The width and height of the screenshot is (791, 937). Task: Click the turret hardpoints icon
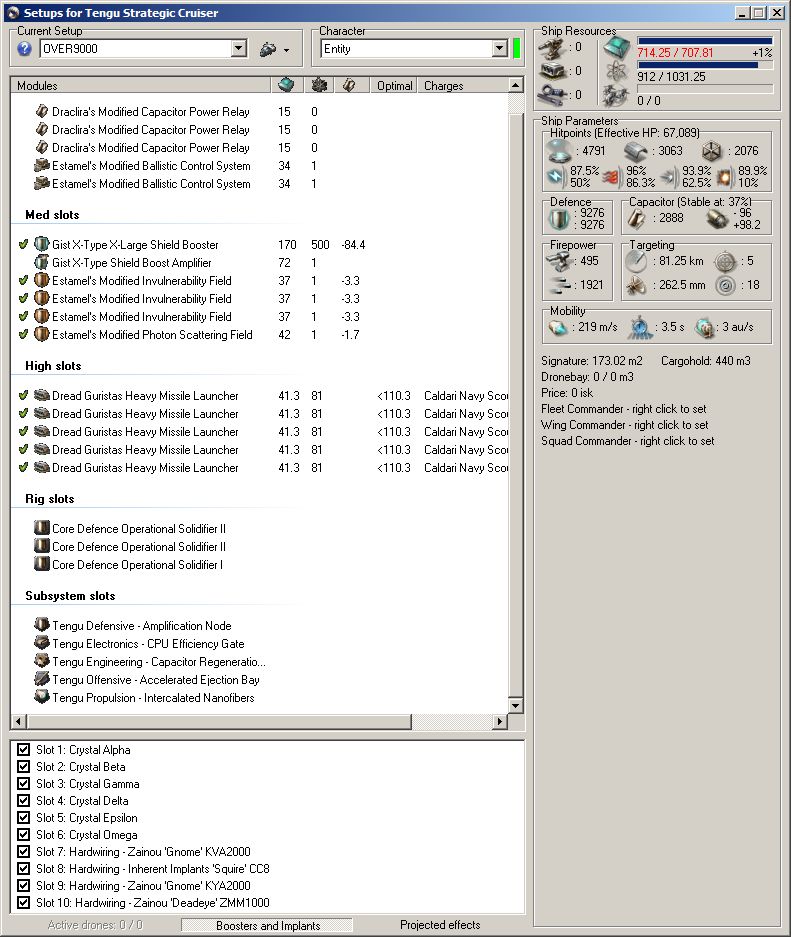552,48
